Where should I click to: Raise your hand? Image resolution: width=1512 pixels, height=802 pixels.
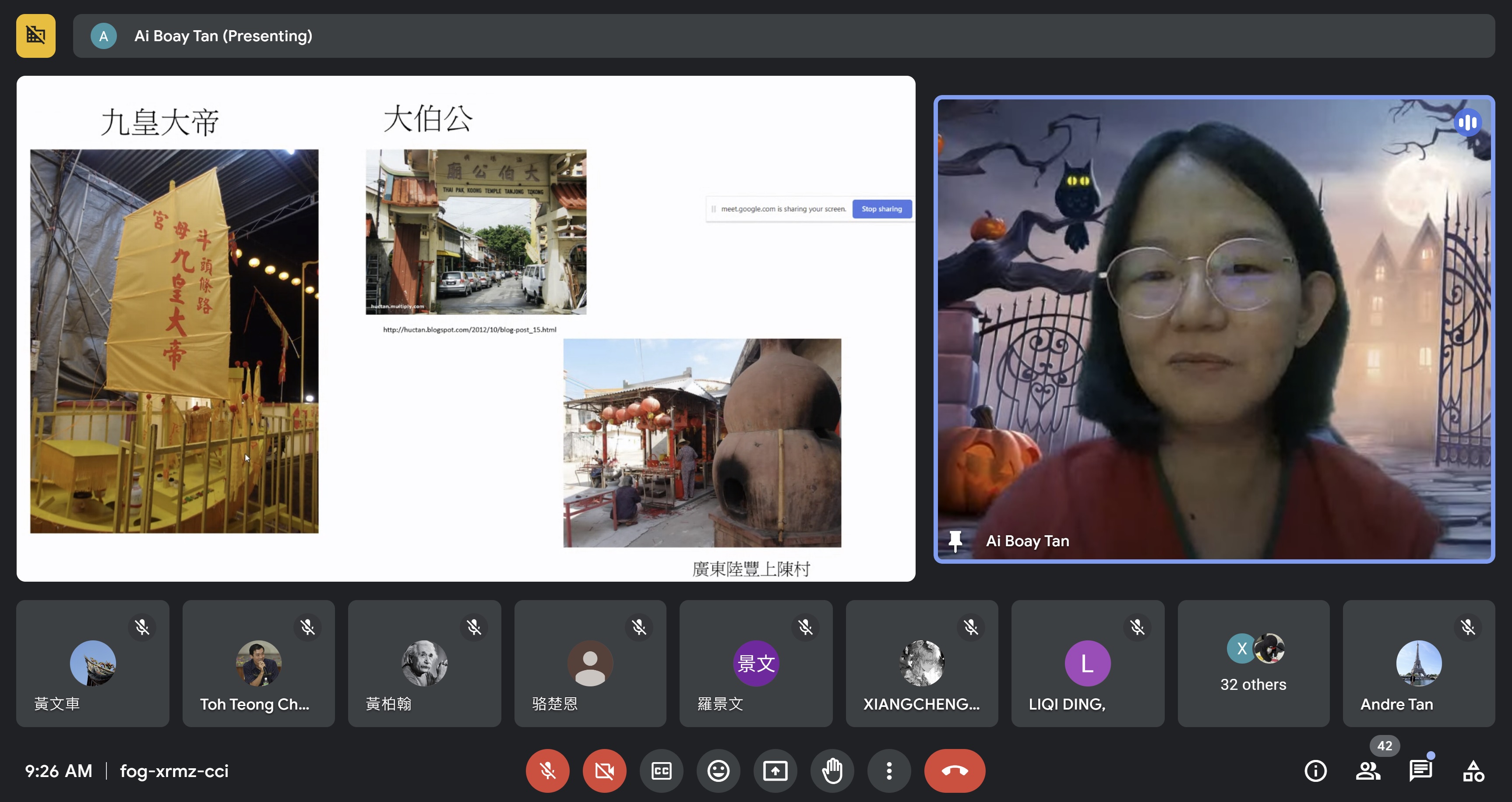832,771
